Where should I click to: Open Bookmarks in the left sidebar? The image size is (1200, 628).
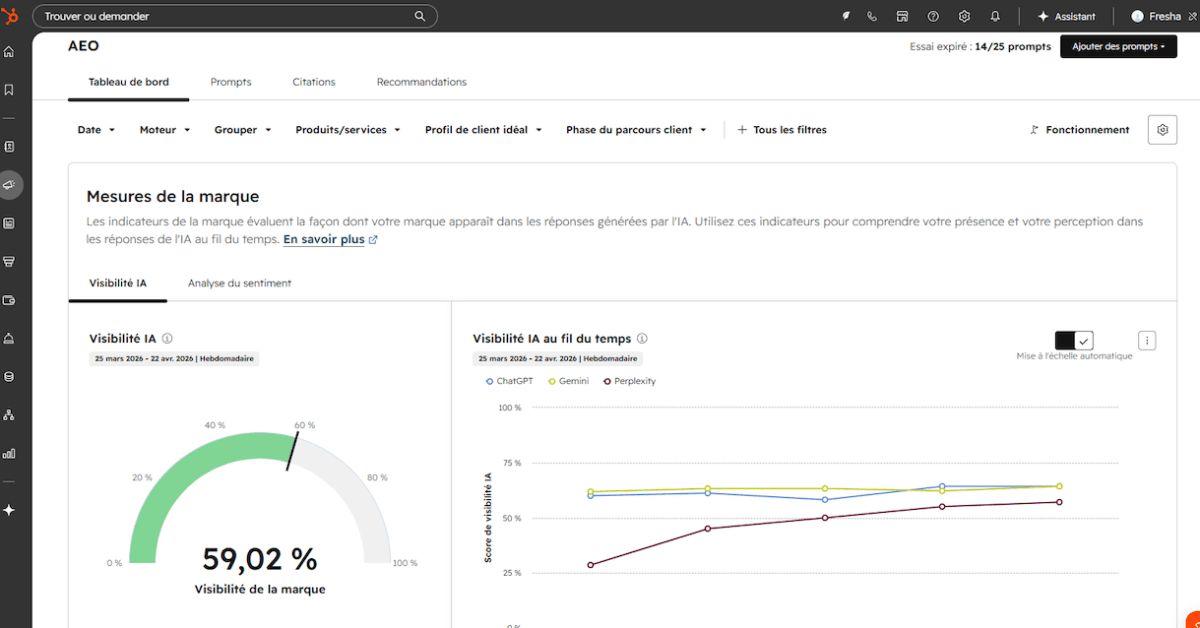(9, 90)
